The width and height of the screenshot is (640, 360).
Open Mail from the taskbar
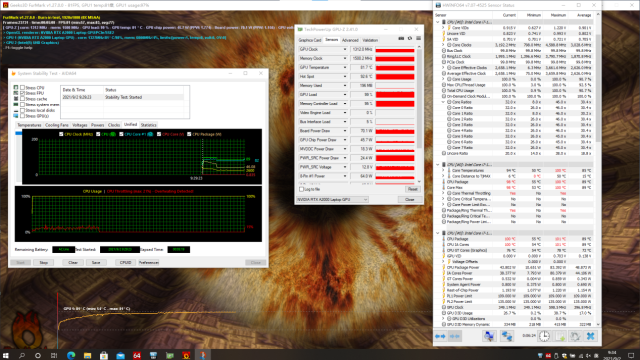point(120,356)
